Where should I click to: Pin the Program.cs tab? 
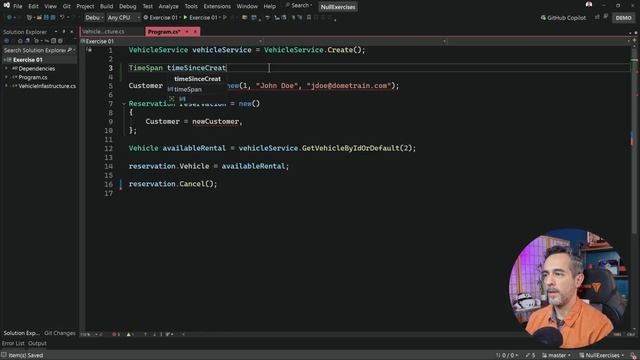click(x=187, y=32)
